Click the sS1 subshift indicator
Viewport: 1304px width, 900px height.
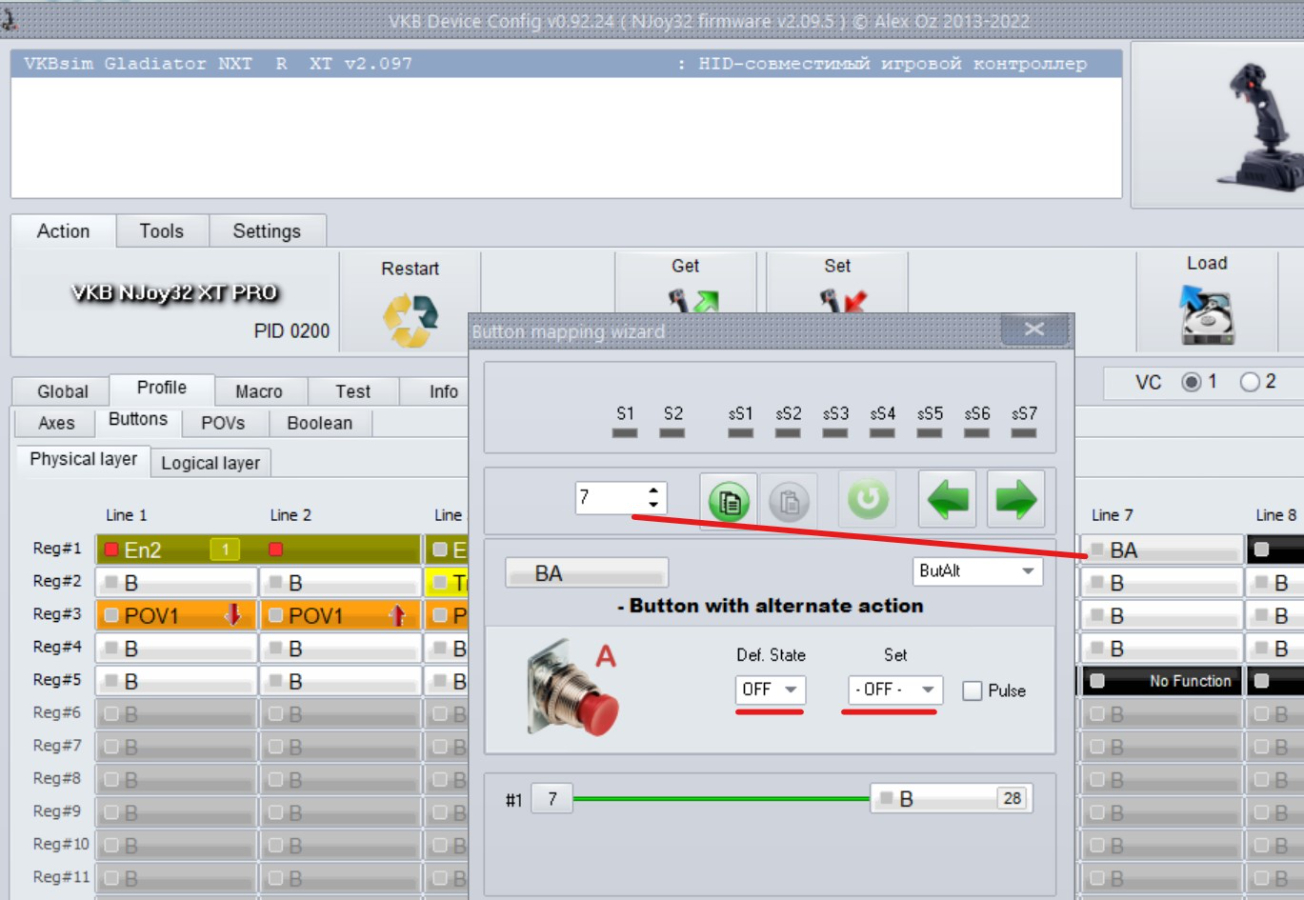(740, 434)
